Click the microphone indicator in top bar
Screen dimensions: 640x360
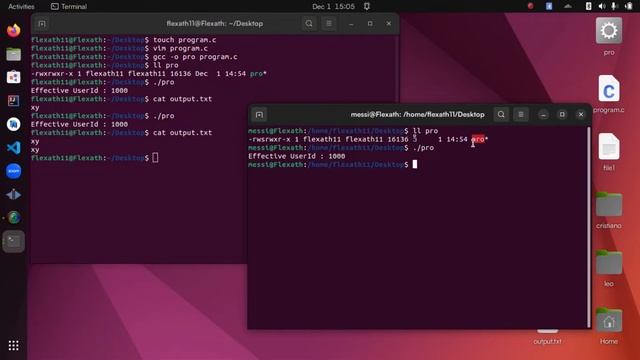tap(614, 6)
